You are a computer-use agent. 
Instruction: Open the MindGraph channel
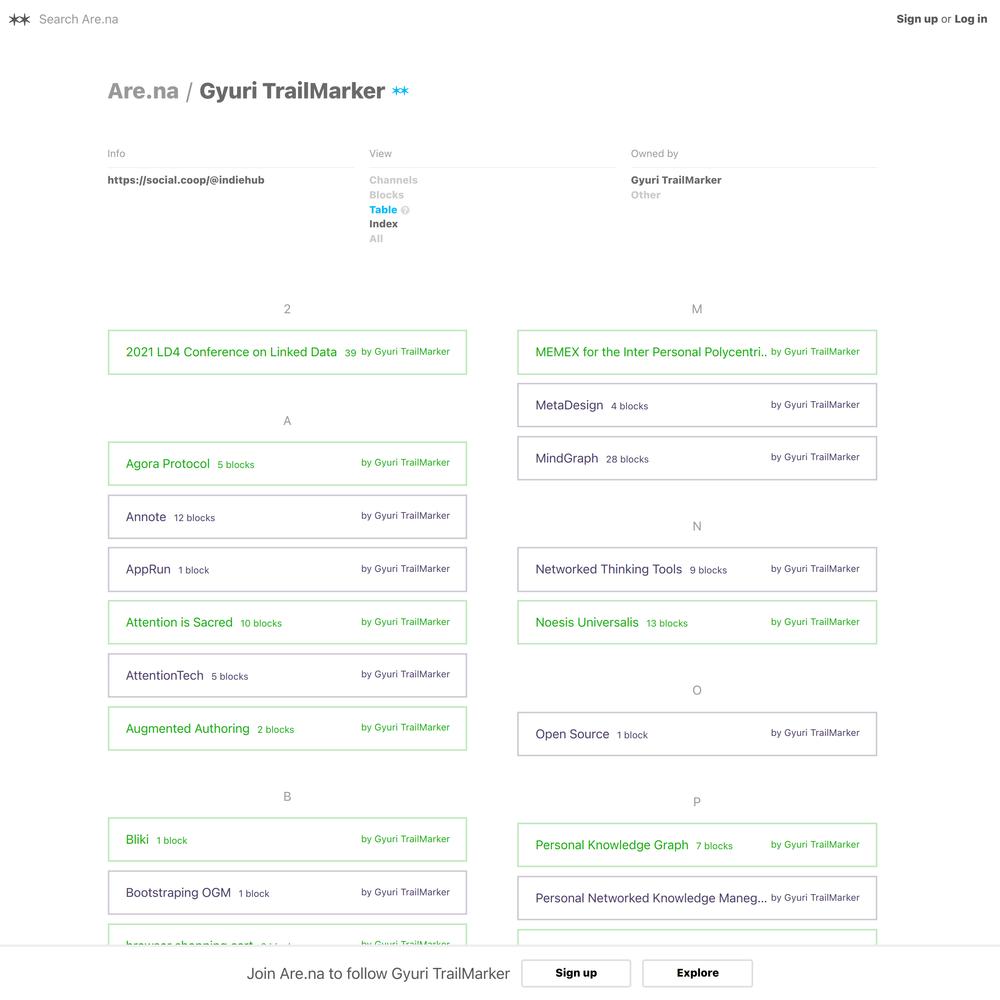pos(697,458)
